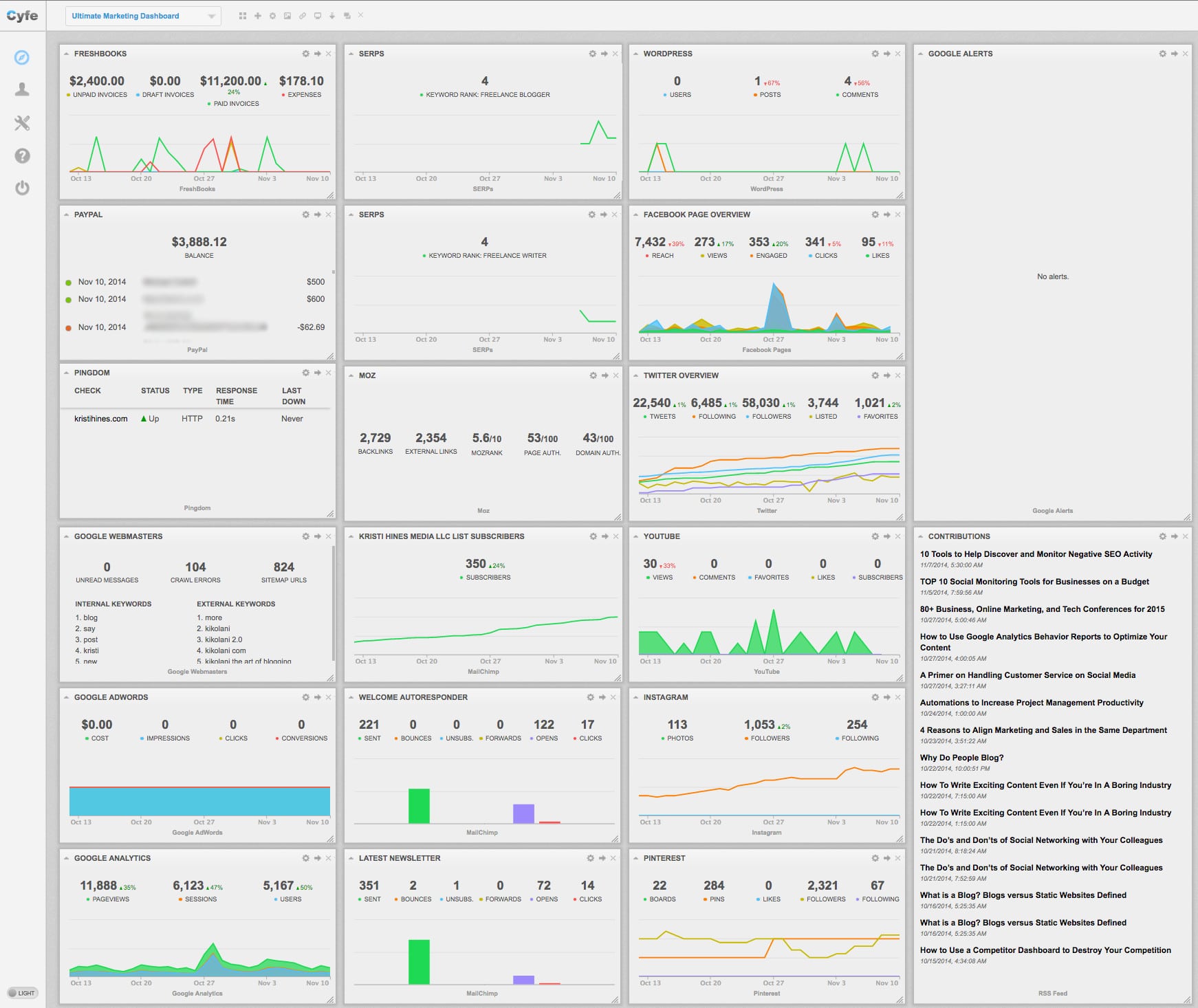The height and width of the screenshot is (1008, 1198).
Task: Open the help question mark icon
Action: [22, 156]
